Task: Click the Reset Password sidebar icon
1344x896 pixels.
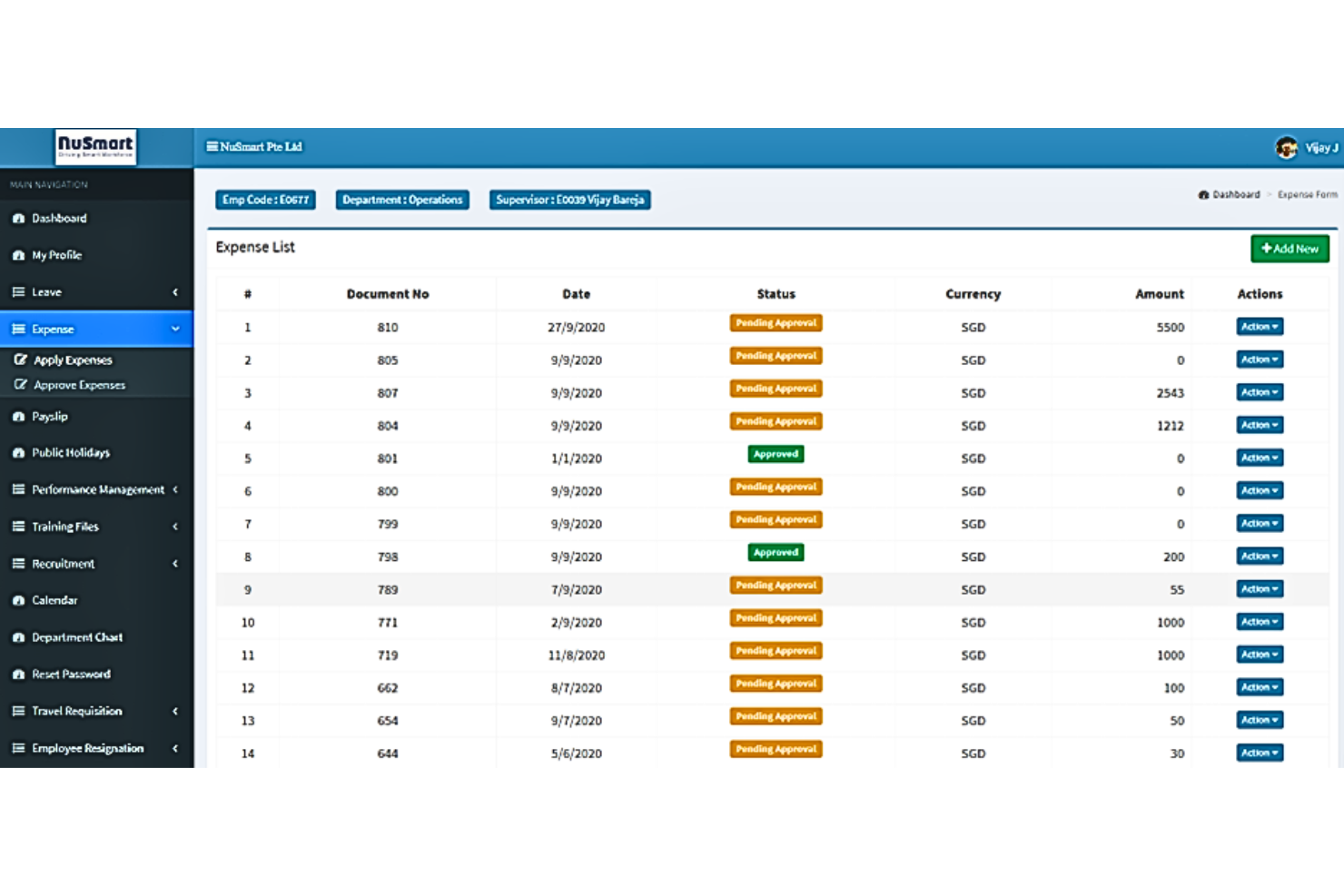Action: [x=18, y=674]
